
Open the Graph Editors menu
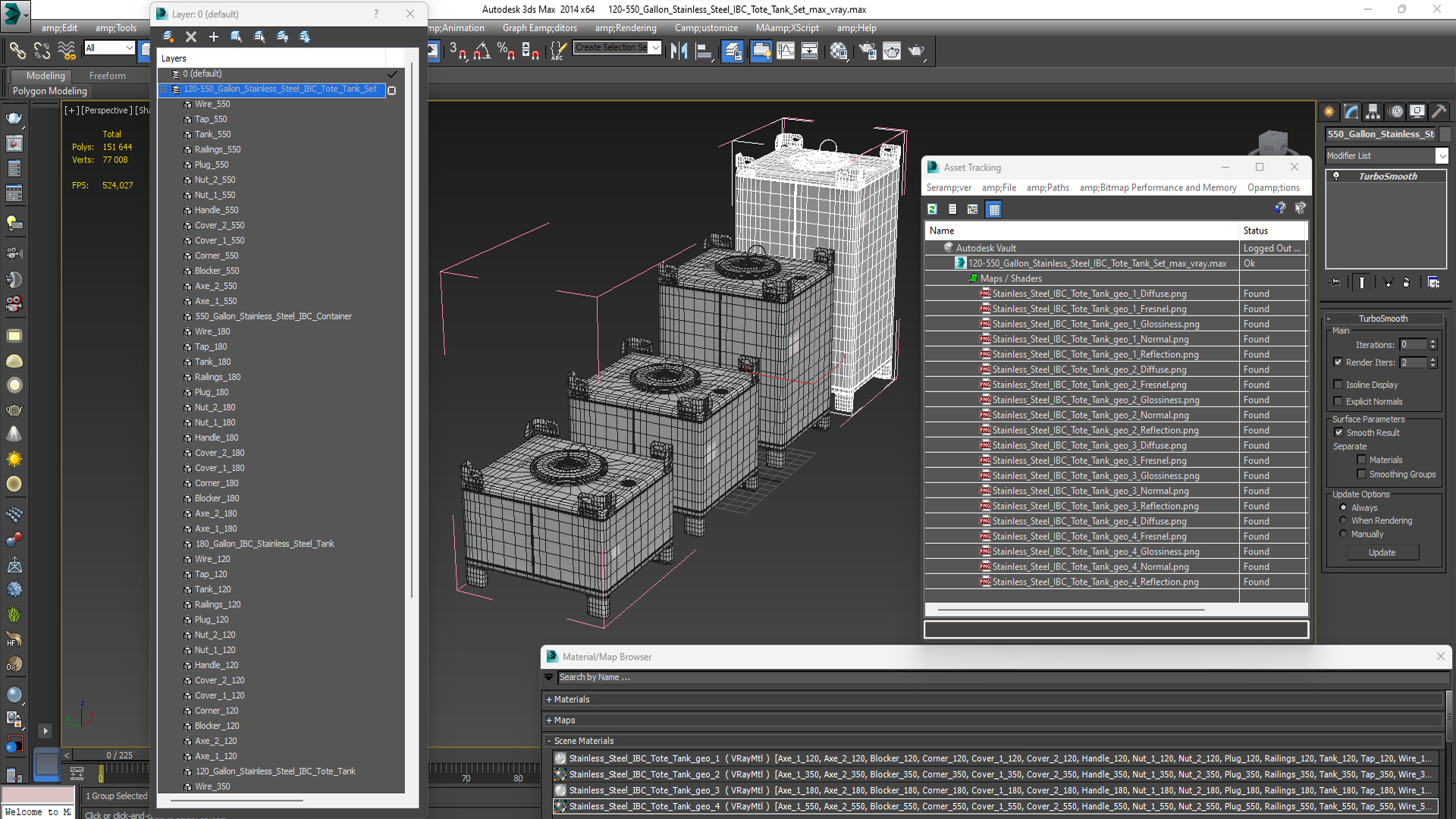tap(539, 28)
